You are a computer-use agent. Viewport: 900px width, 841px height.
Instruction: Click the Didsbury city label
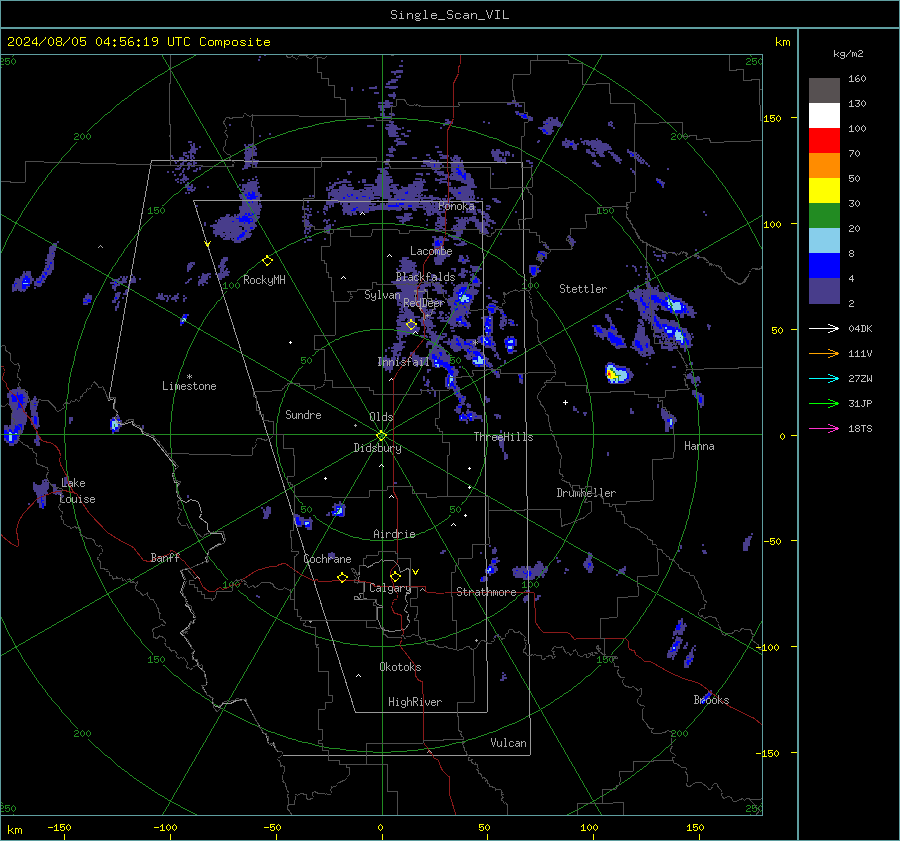pos(377,448)
